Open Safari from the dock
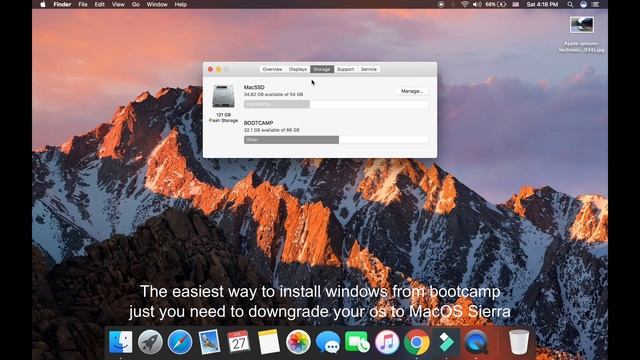This screenshot has width=640, height=360. coord(180,342)
